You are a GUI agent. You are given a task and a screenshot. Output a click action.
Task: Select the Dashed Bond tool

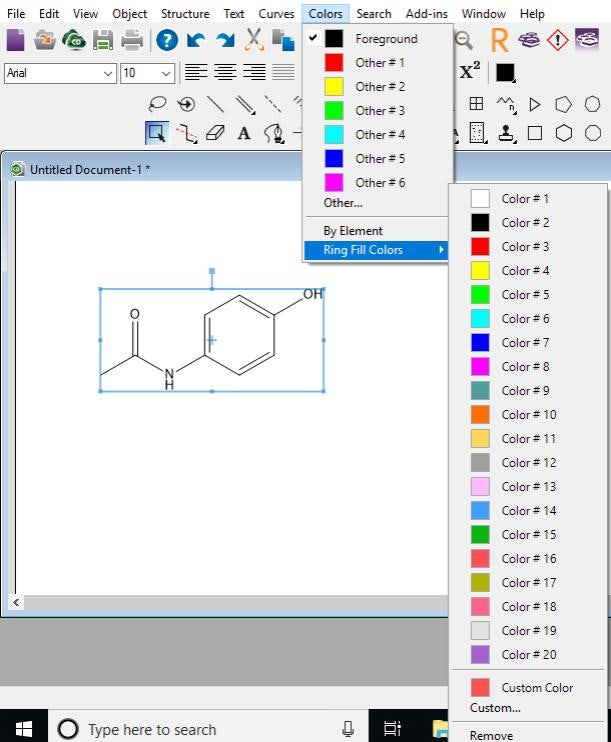tap(273, 104)
